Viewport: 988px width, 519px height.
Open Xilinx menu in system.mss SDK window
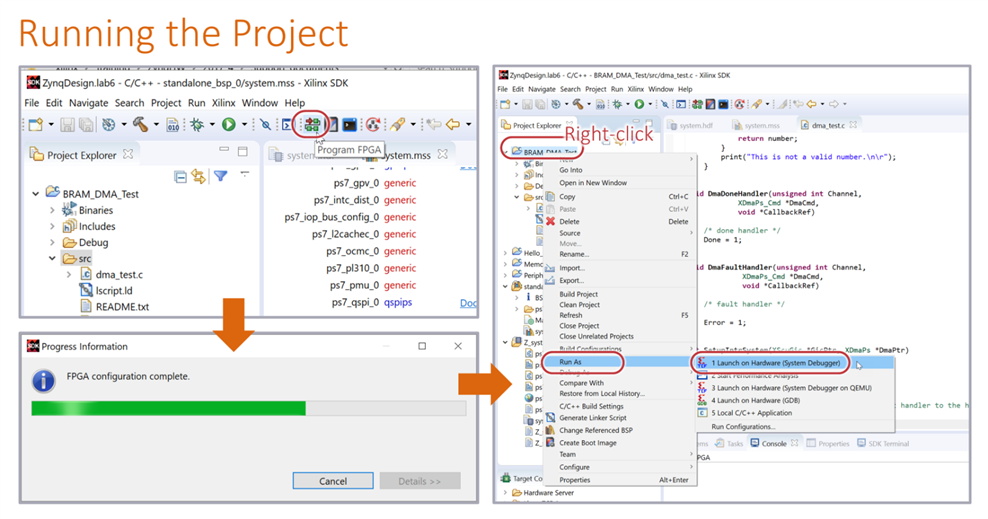pos(223,103)
